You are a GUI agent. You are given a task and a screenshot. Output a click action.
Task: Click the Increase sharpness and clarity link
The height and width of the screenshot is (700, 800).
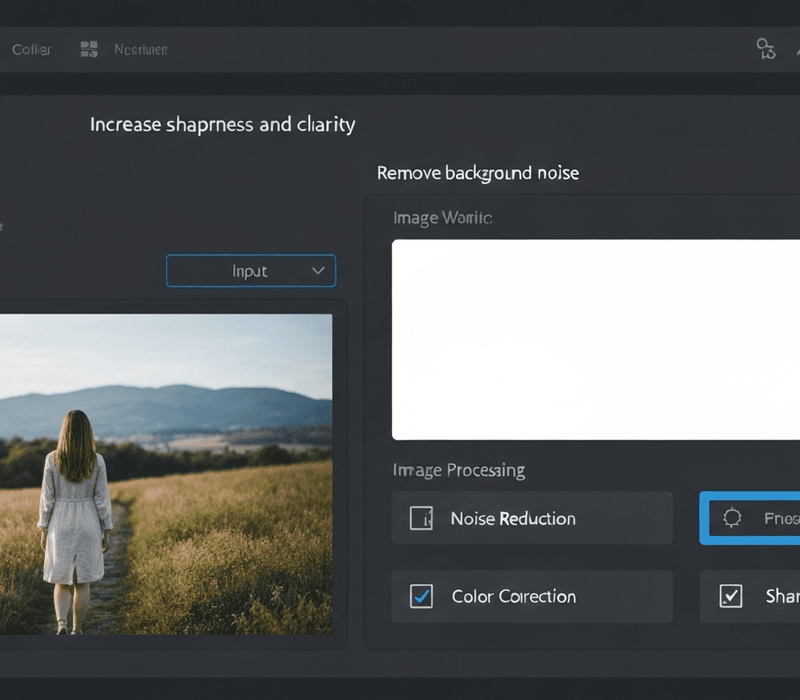point(222,124)
